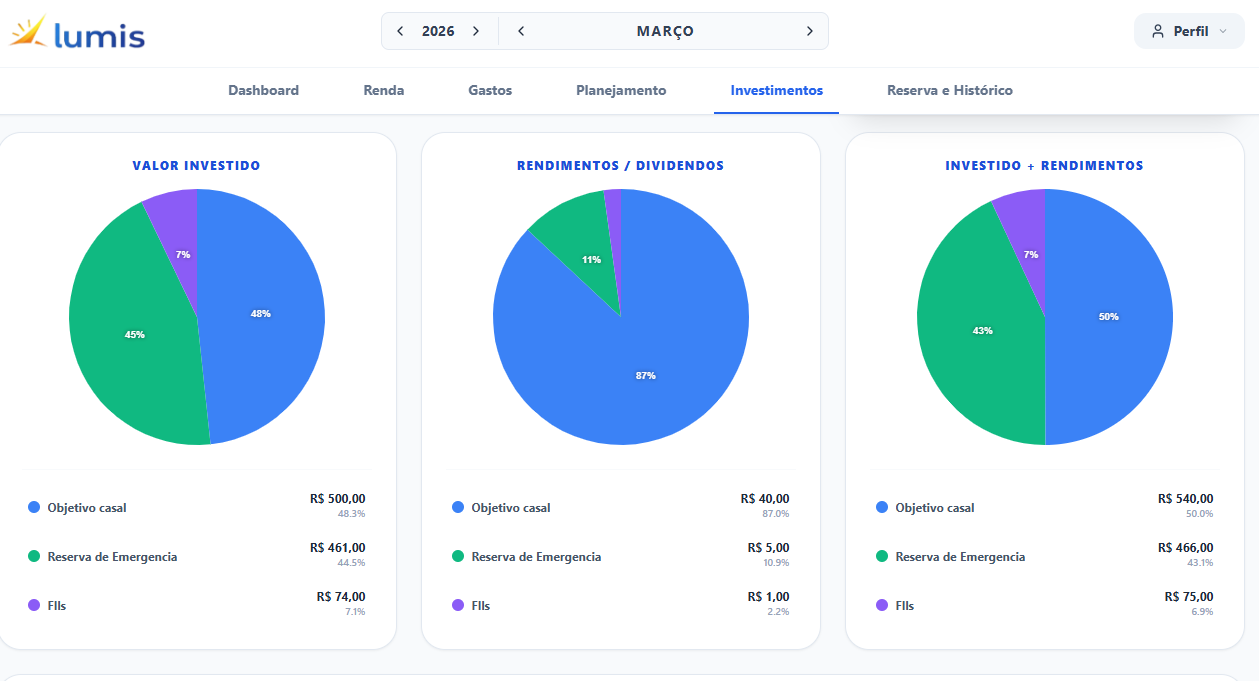
Task: Click the 2026 year label
Action: [438, 31]
